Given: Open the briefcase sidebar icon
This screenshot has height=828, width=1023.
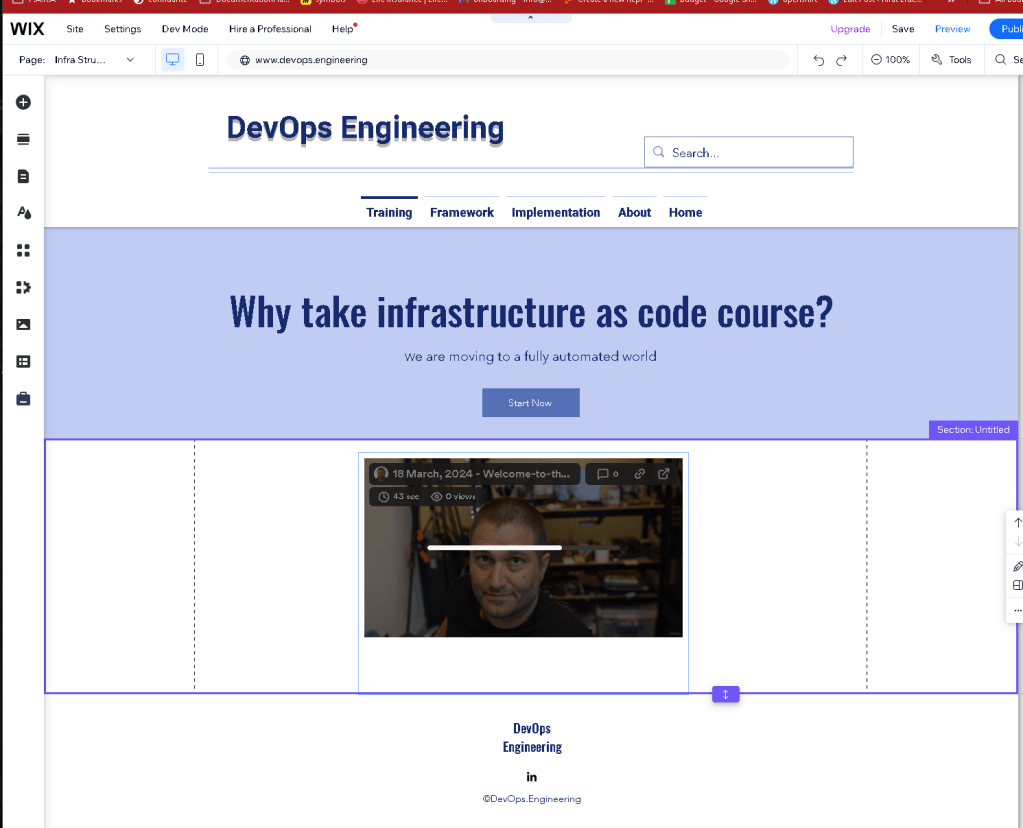Looking at the screenshot, I should pos(23,399).
